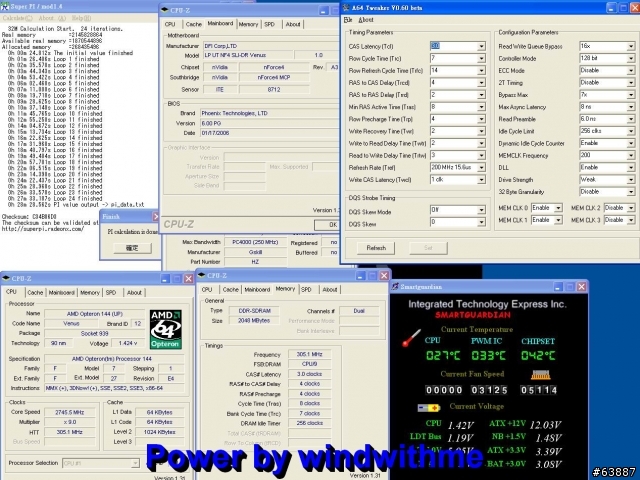Screen dimensions: 640x480
Task: Click the ATX +12V voltage 12.03V
Action: pos(545,425)
